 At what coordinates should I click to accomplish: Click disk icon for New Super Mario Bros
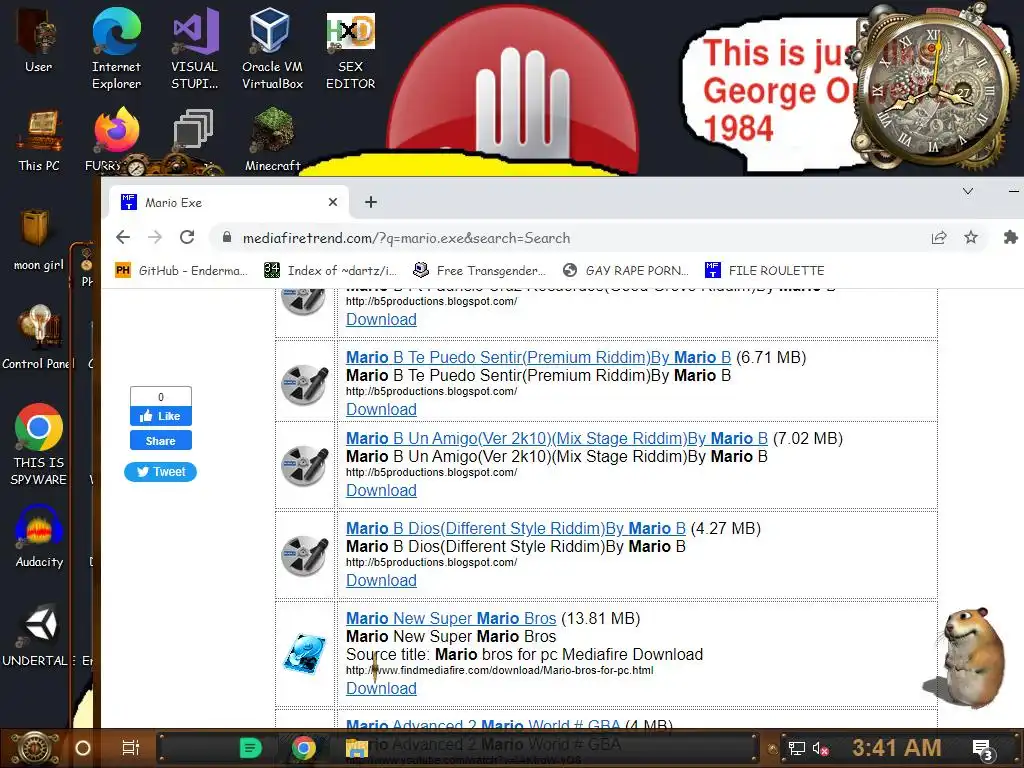(x=305, y=654)
